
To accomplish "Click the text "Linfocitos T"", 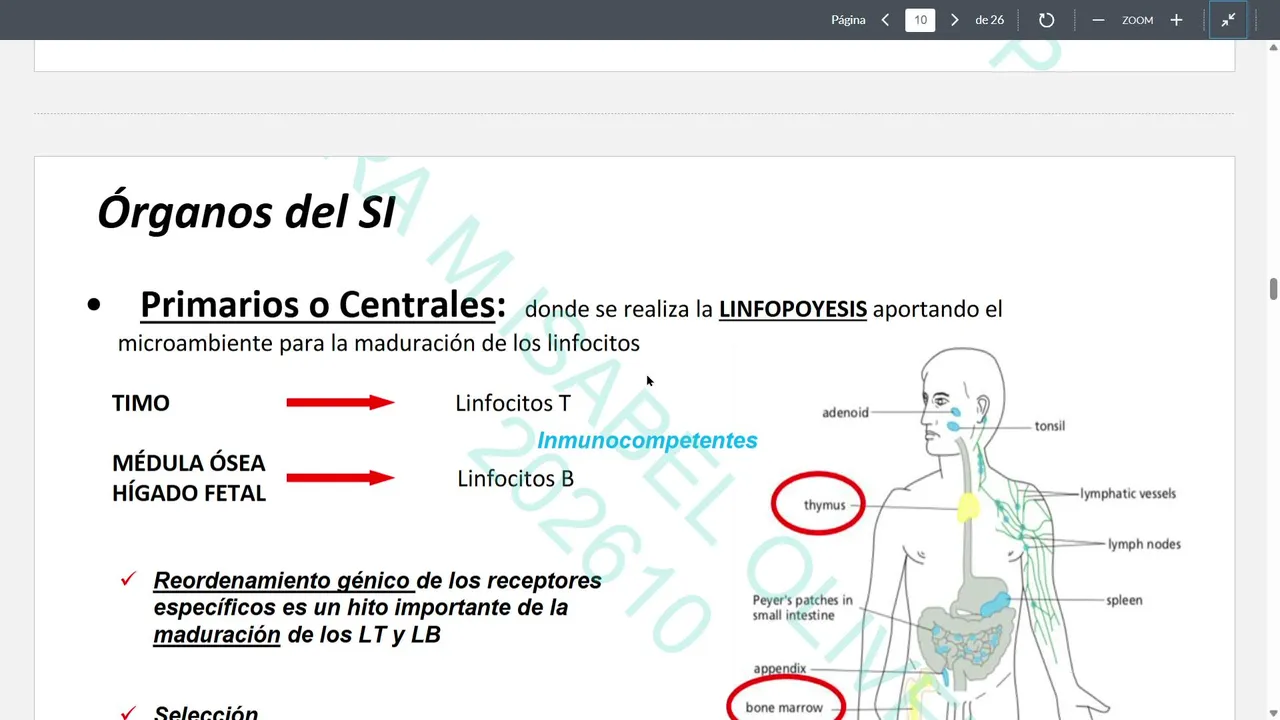I will pos(513,403).
